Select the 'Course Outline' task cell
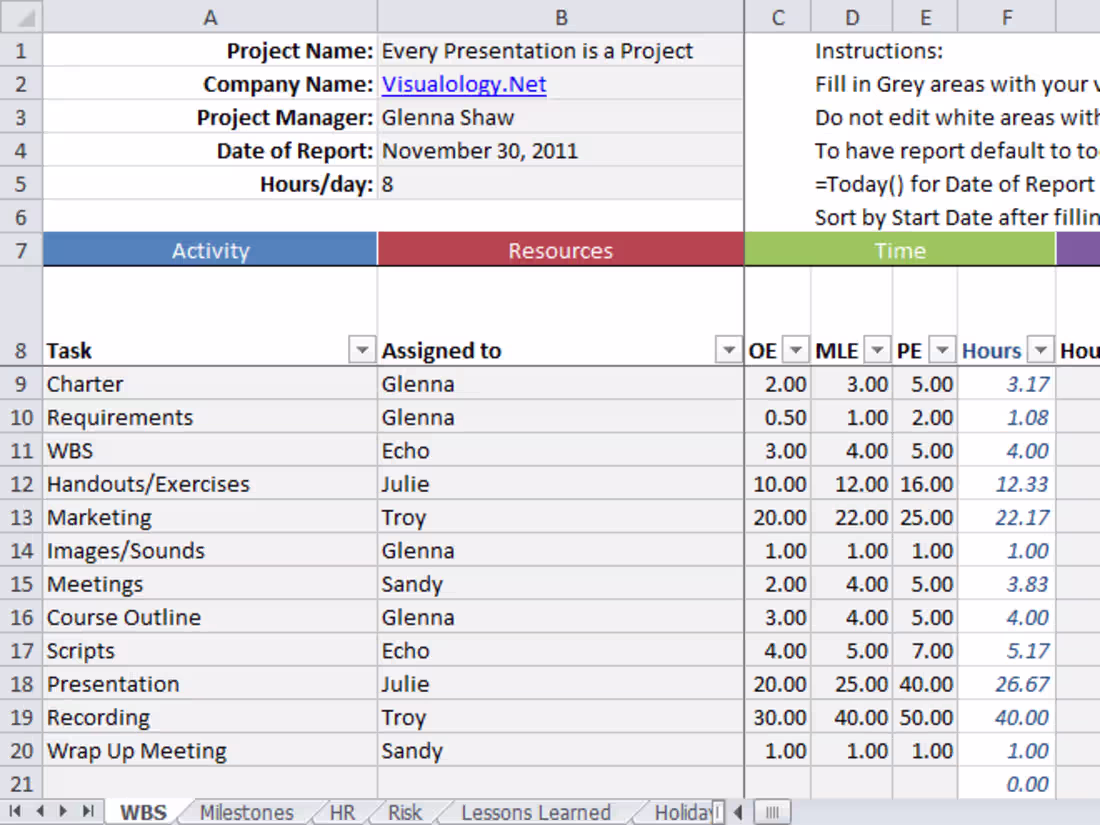1100x825 pixels. click(x=210, y=617)
